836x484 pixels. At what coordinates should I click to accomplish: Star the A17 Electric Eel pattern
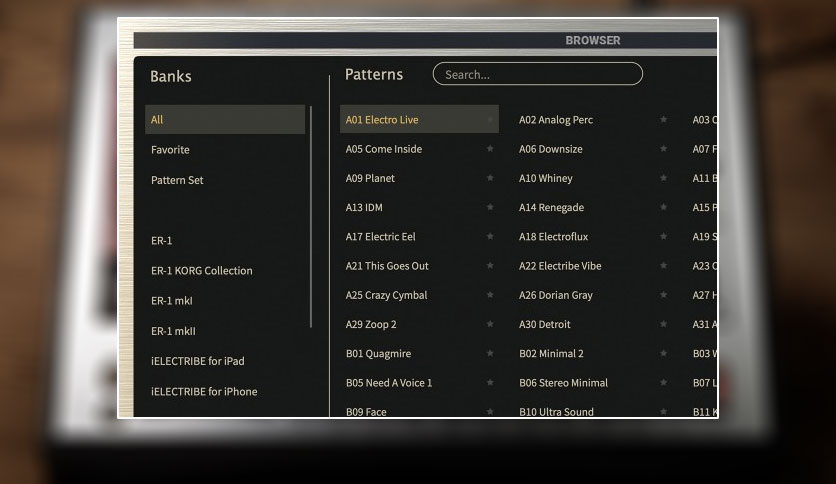click(x=490, y=236)
